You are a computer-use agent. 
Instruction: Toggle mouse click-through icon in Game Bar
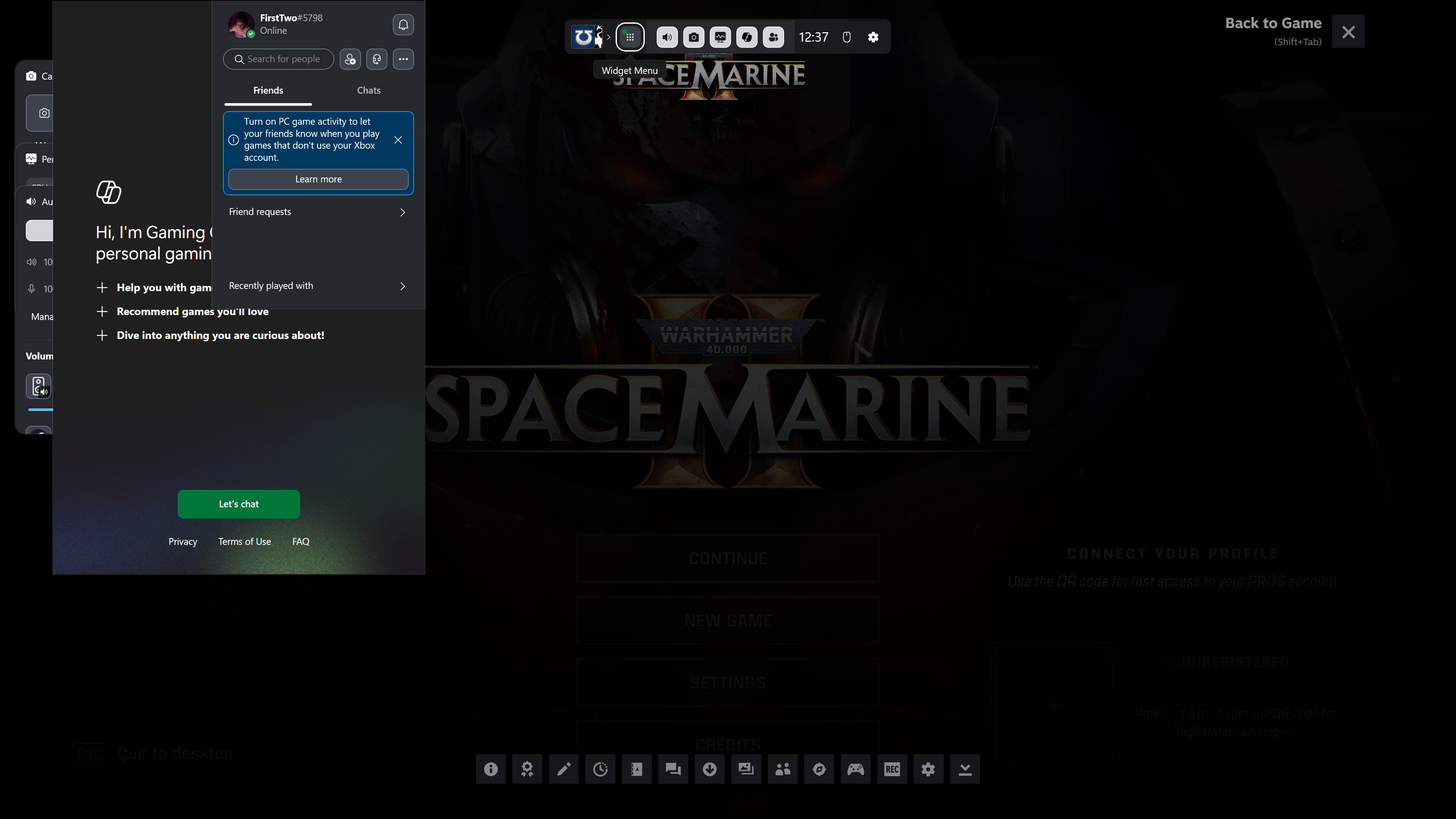[847, 37]
